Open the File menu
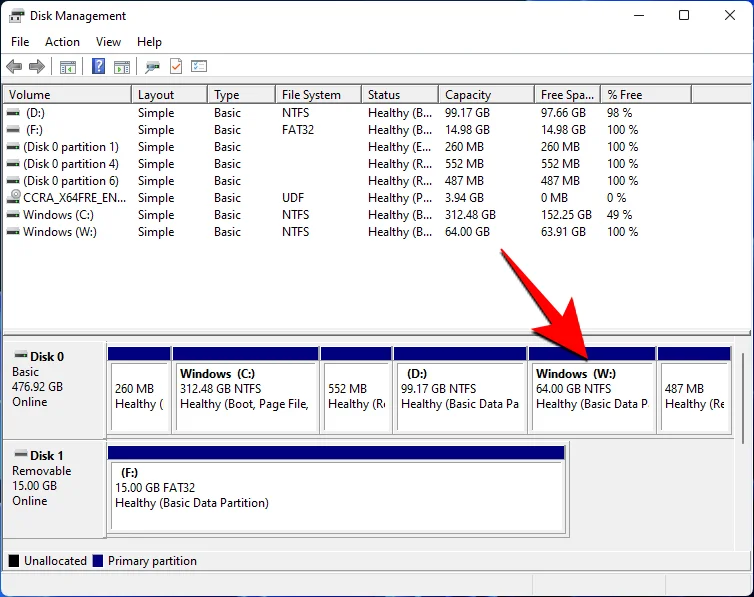This screenshot has width=754, height=597. click(x=20, y=42)
